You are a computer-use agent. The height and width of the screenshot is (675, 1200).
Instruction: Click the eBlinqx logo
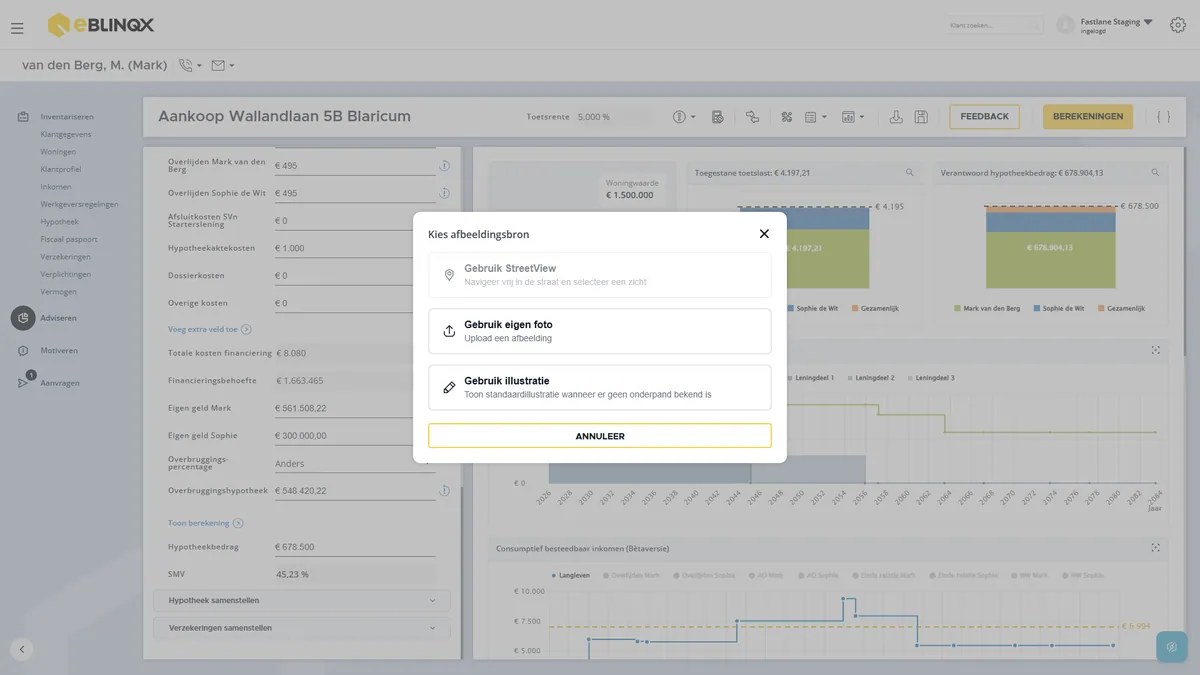tap(101, 25)
